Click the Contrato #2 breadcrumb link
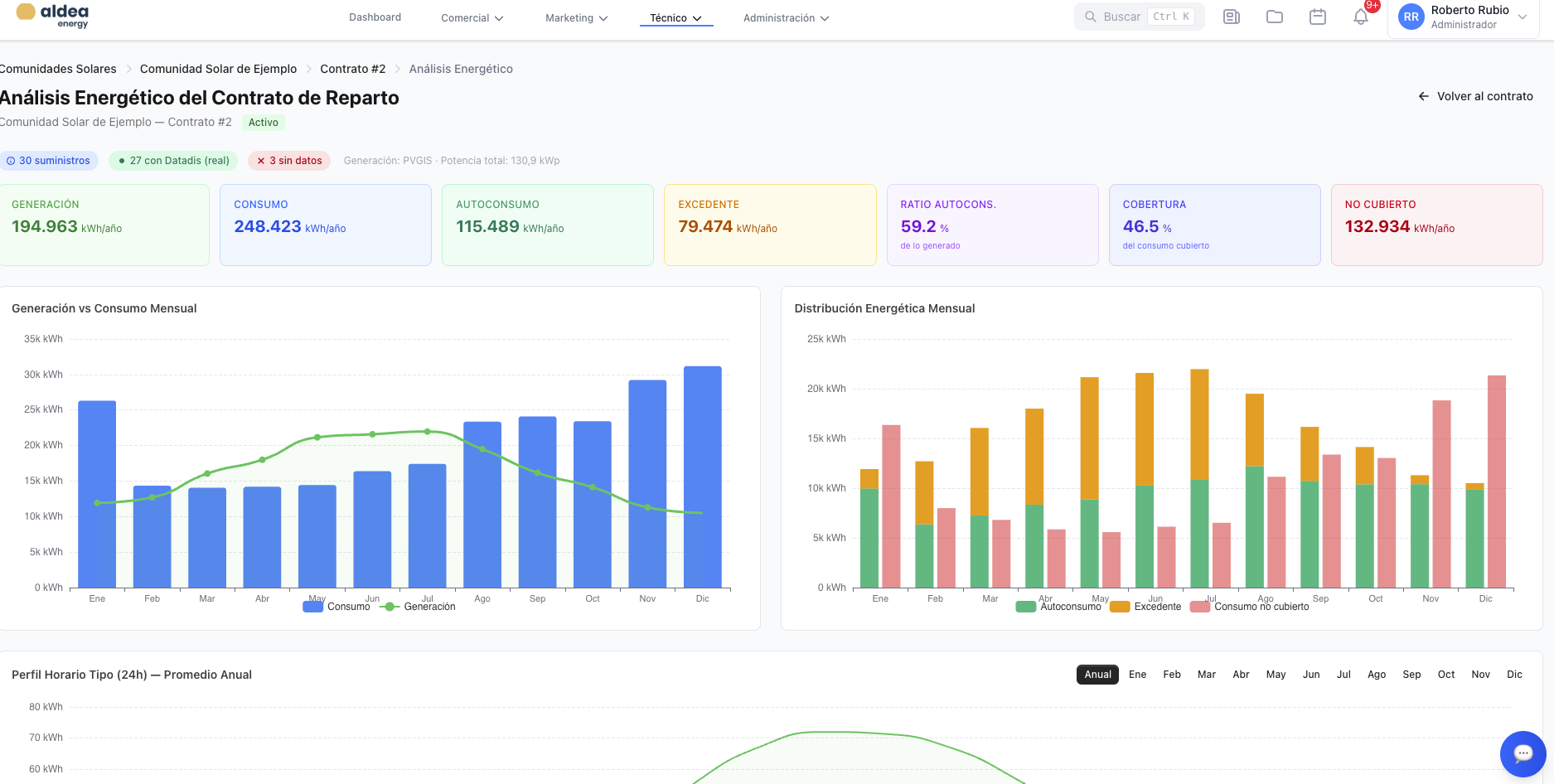The width and height of the screenshot is (1554, 784). pyautogui.click(x=352, y=69)
